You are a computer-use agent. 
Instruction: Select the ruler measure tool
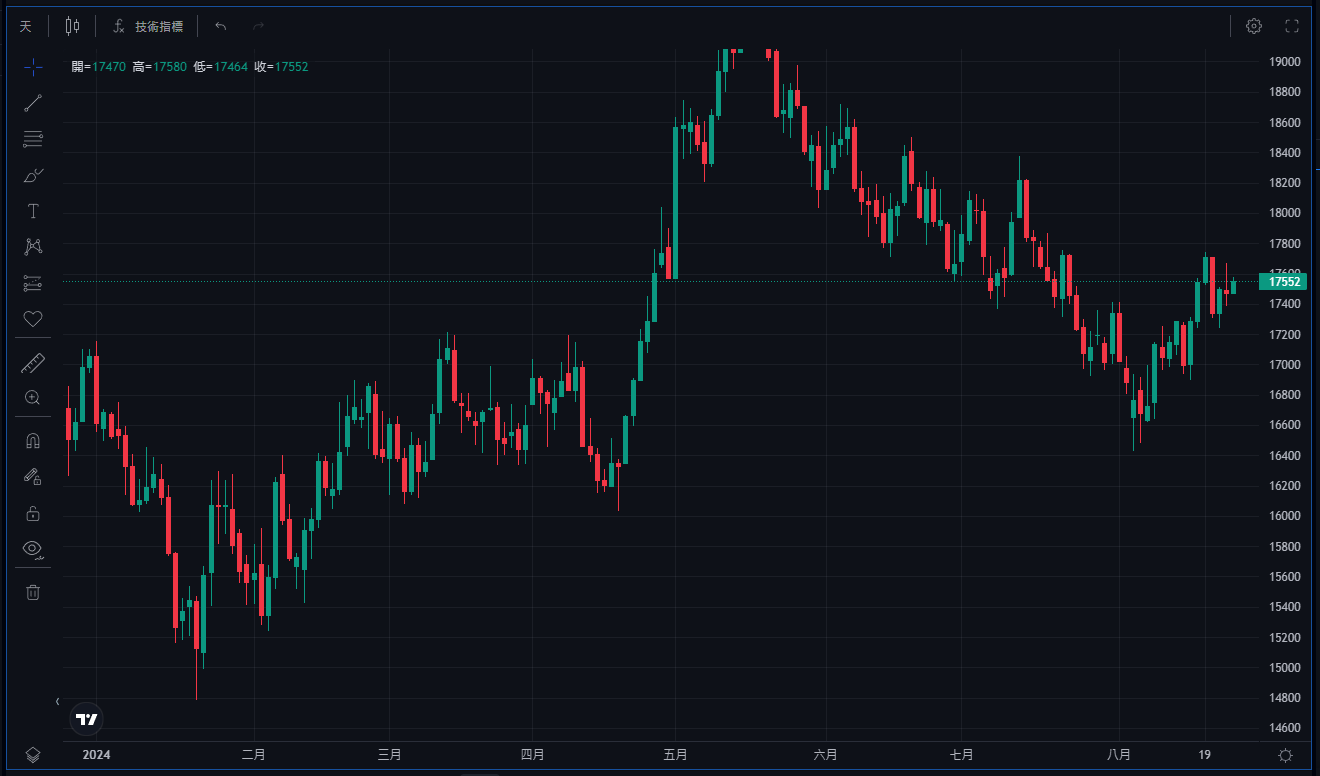click(x=33, y=363)
